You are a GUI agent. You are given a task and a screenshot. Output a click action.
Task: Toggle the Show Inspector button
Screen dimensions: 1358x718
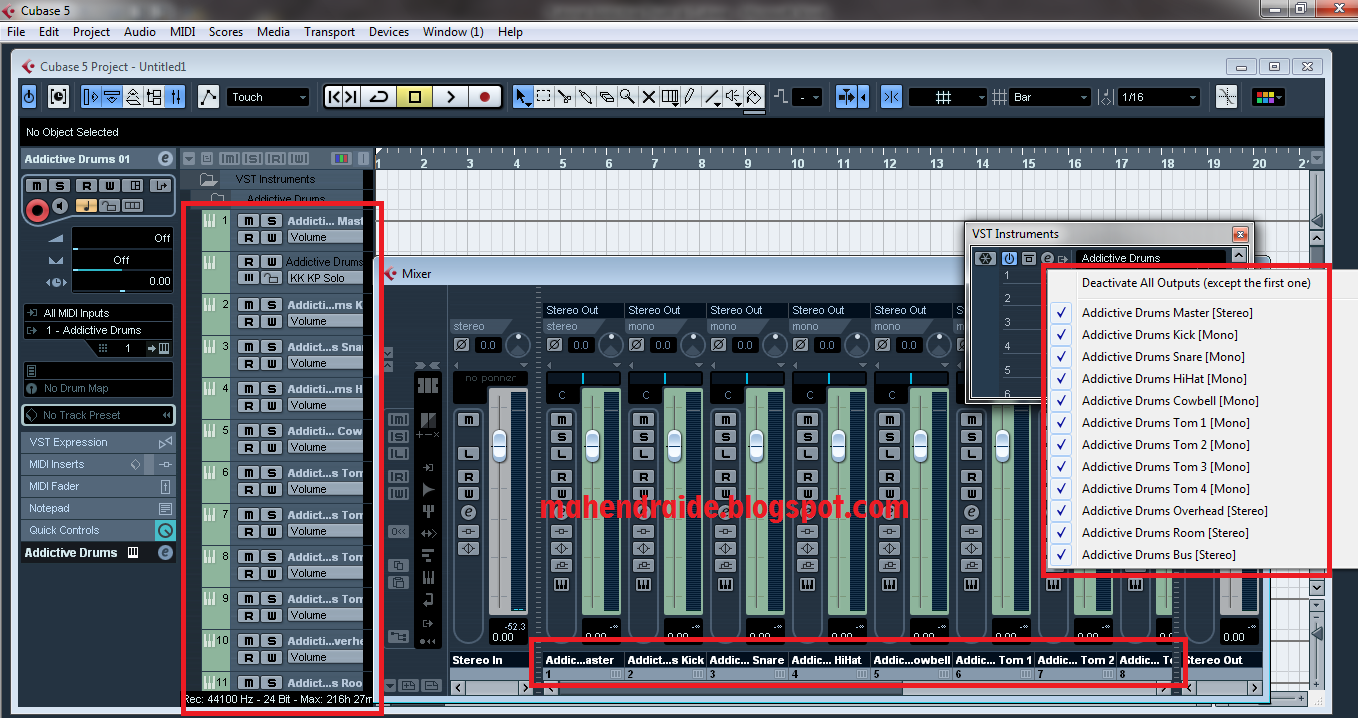pyautogui.click(x=91, y=97)
